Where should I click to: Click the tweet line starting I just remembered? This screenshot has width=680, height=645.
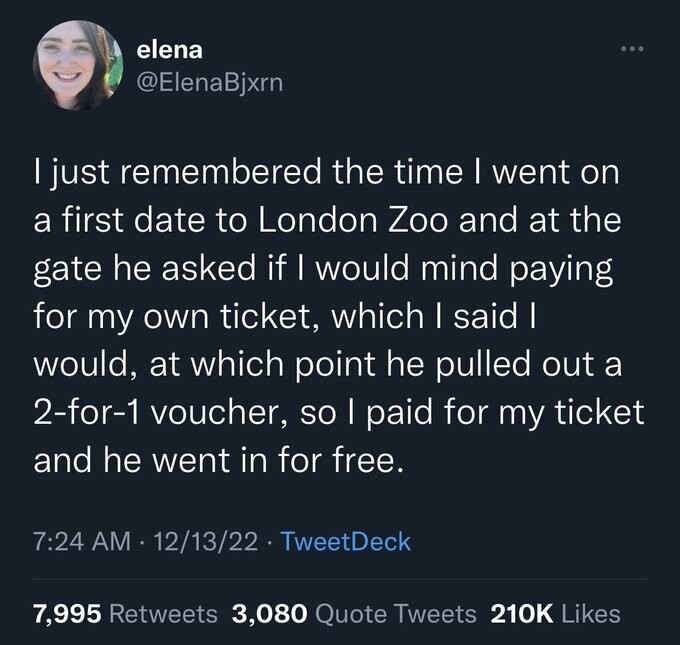[x=327, y=172]
